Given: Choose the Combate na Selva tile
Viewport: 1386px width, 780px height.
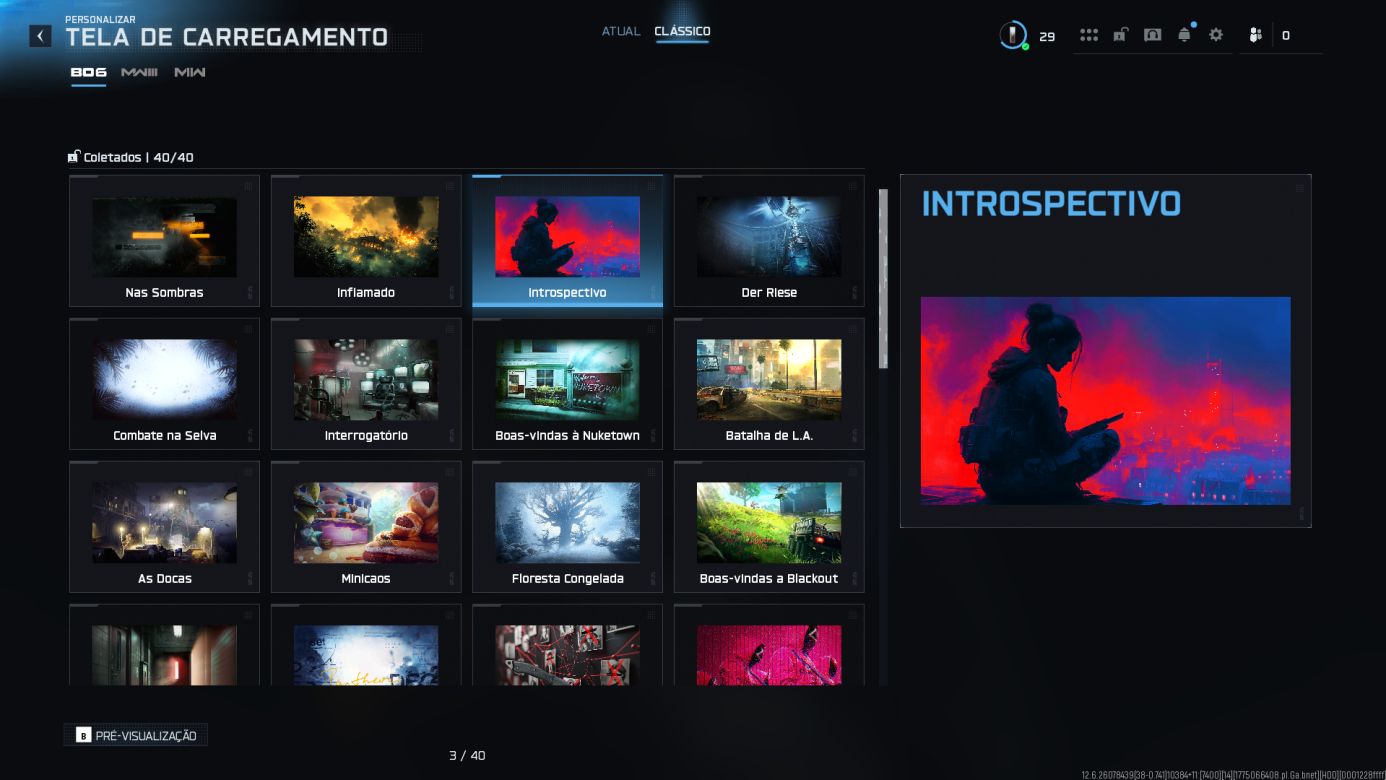Looking at the screenshot, I should (164, 384).
